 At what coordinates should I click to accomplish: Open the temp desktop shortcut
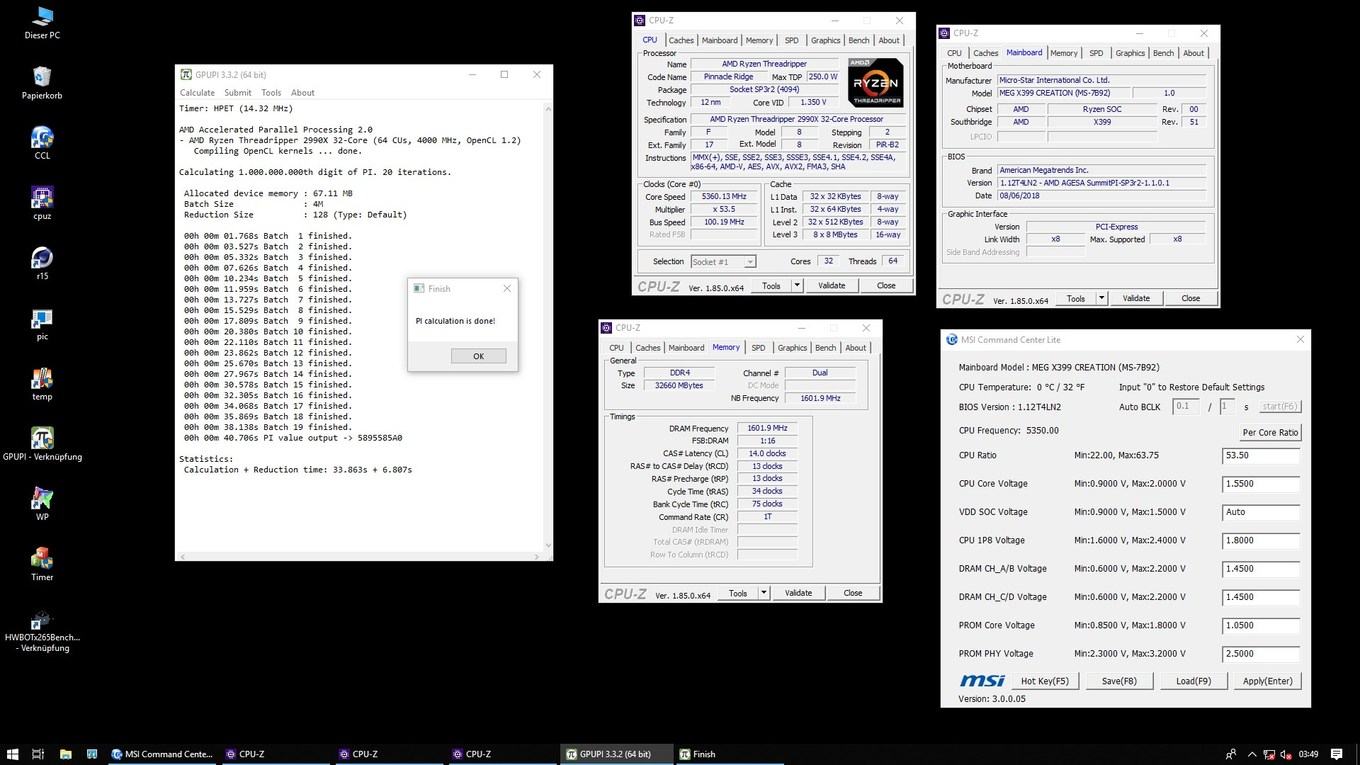click(42, 384)
